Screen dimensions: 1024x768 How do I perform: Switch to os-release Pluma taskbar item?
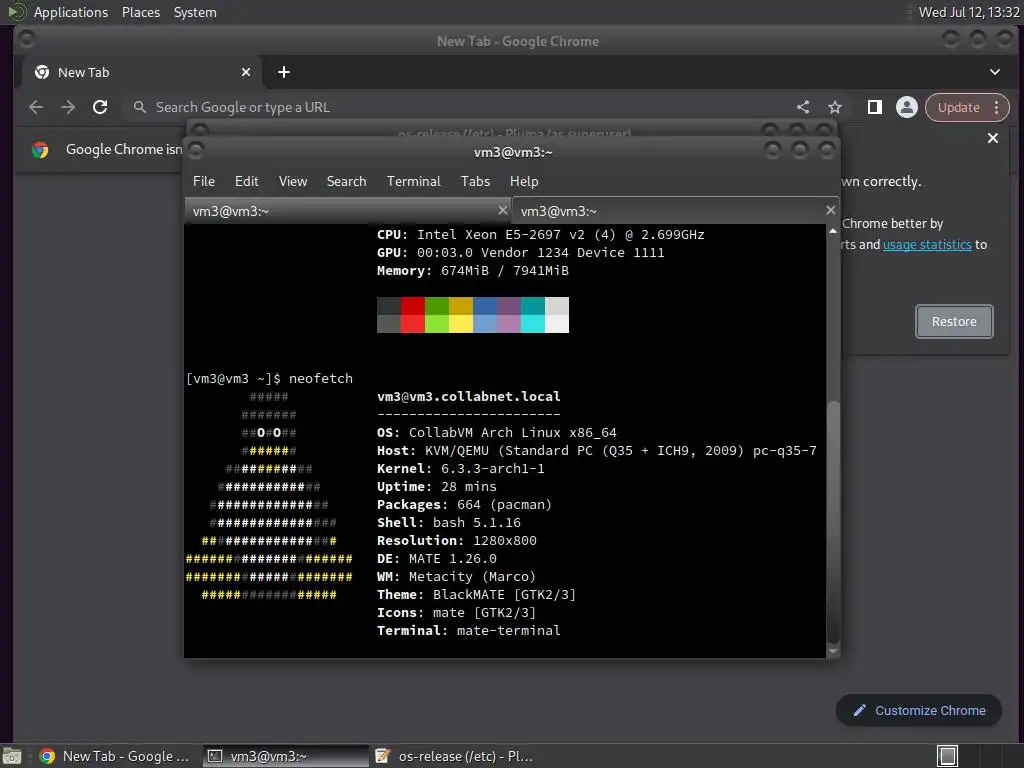pyautogui.click(x=455, y=756)
